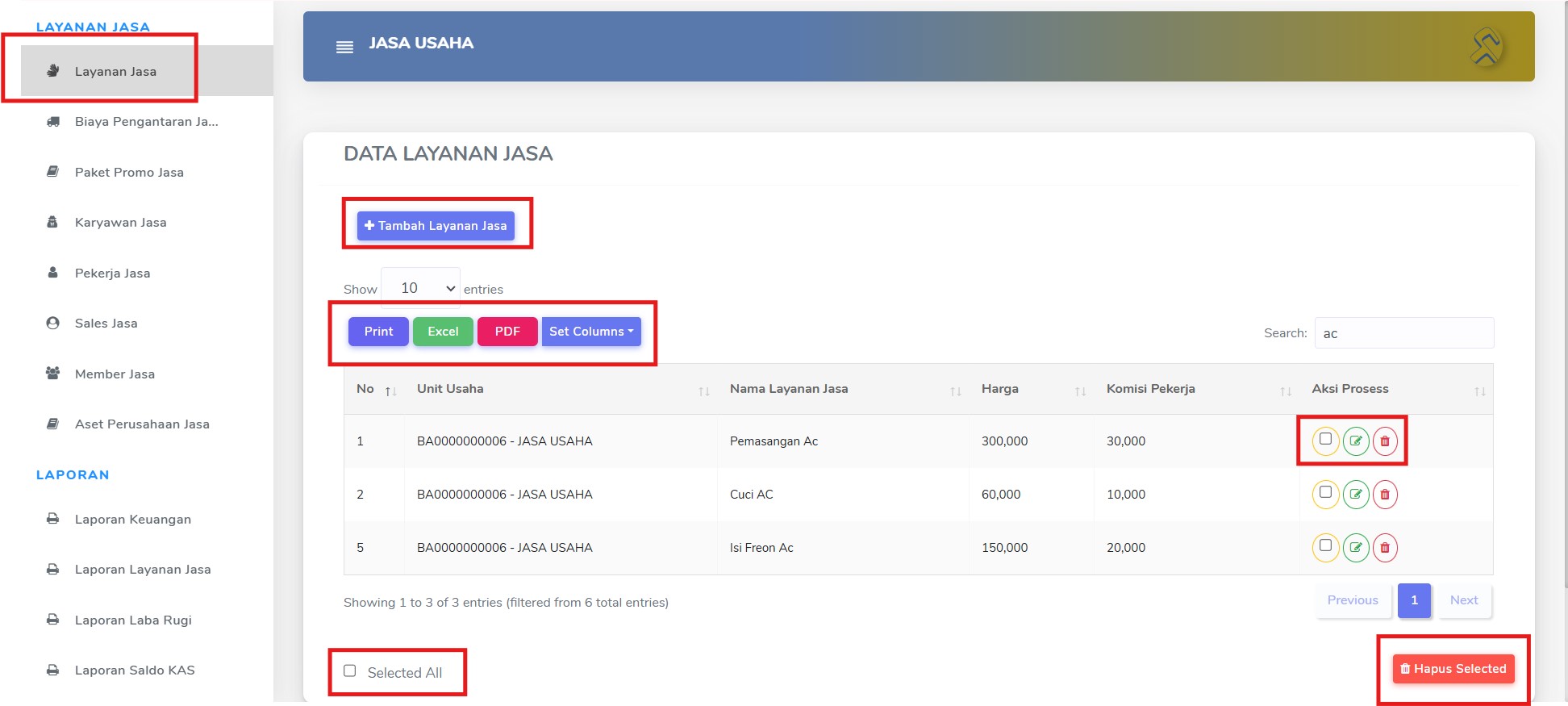Click the Karyawan Jasa icon

pyautogui.click(x=52, y=222)
